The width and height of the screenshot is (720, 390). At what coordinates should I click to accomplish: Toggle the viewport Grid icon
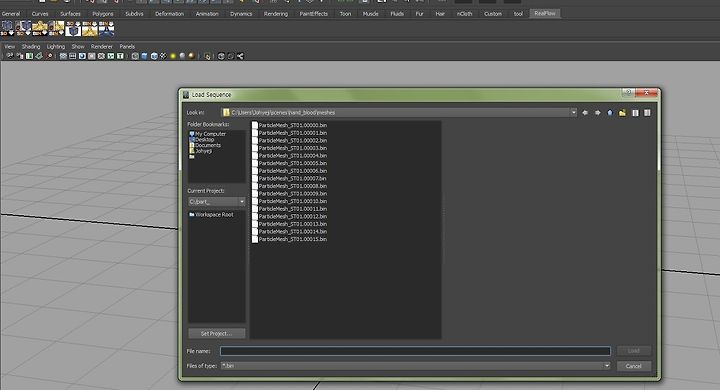63,56
